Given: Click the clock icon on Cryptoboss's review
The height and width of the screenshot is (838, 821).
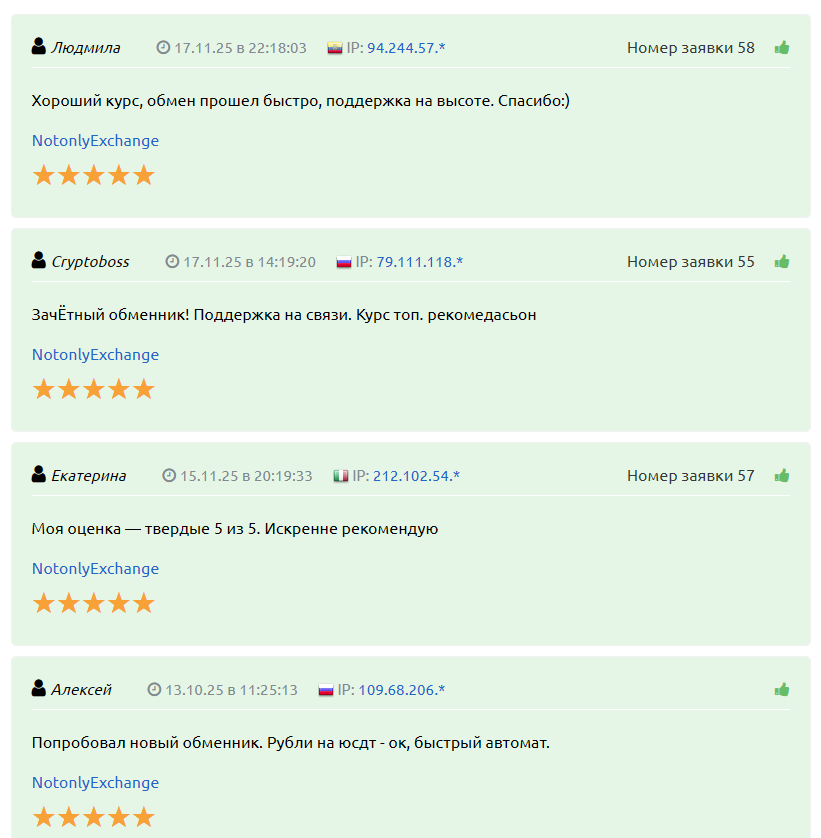Looking at the screenshot, I should pyautogui.click(x=170, y=261).
